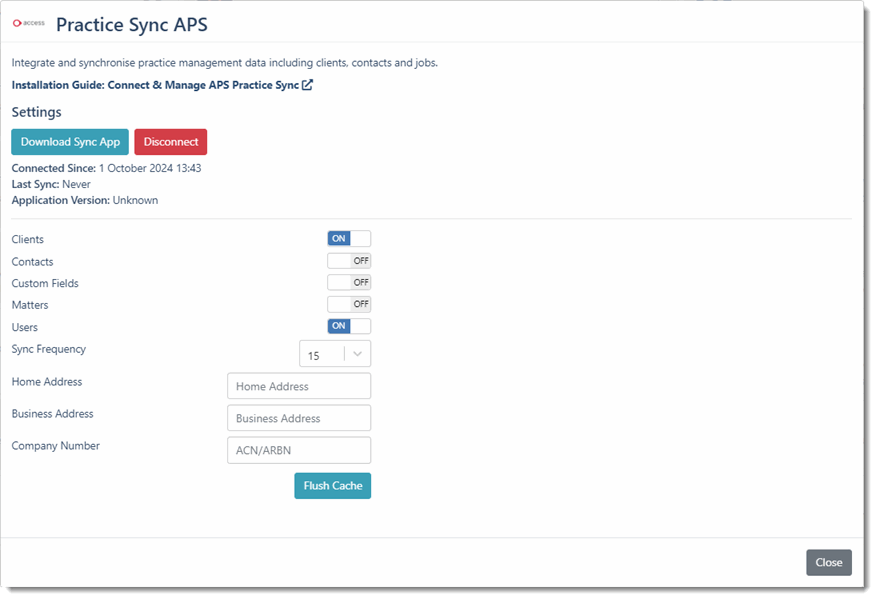Click the Flush Cache button

click(x=332, y=485)
